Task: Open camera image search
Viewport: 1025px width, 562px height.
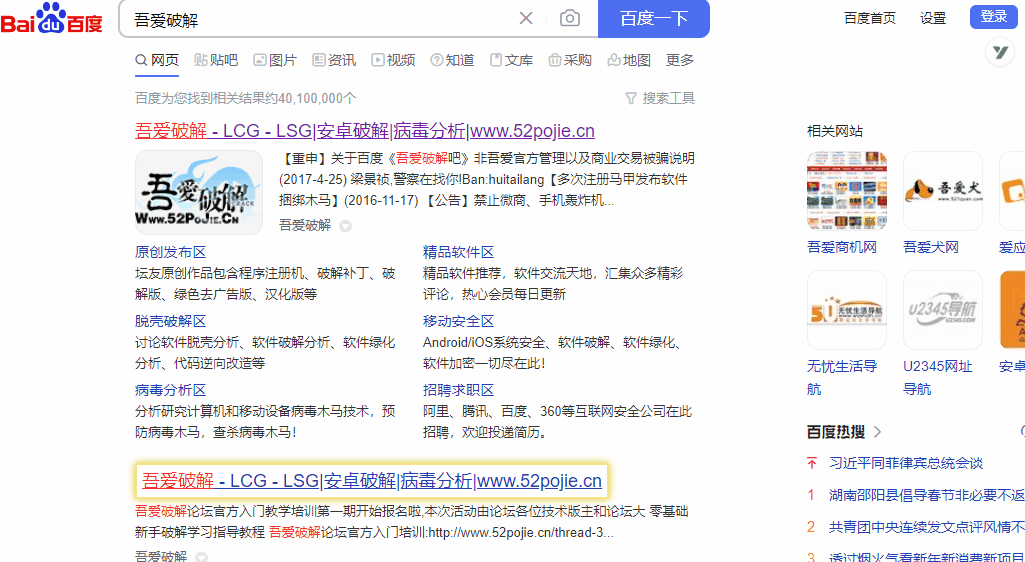Action: pos(569,18)
